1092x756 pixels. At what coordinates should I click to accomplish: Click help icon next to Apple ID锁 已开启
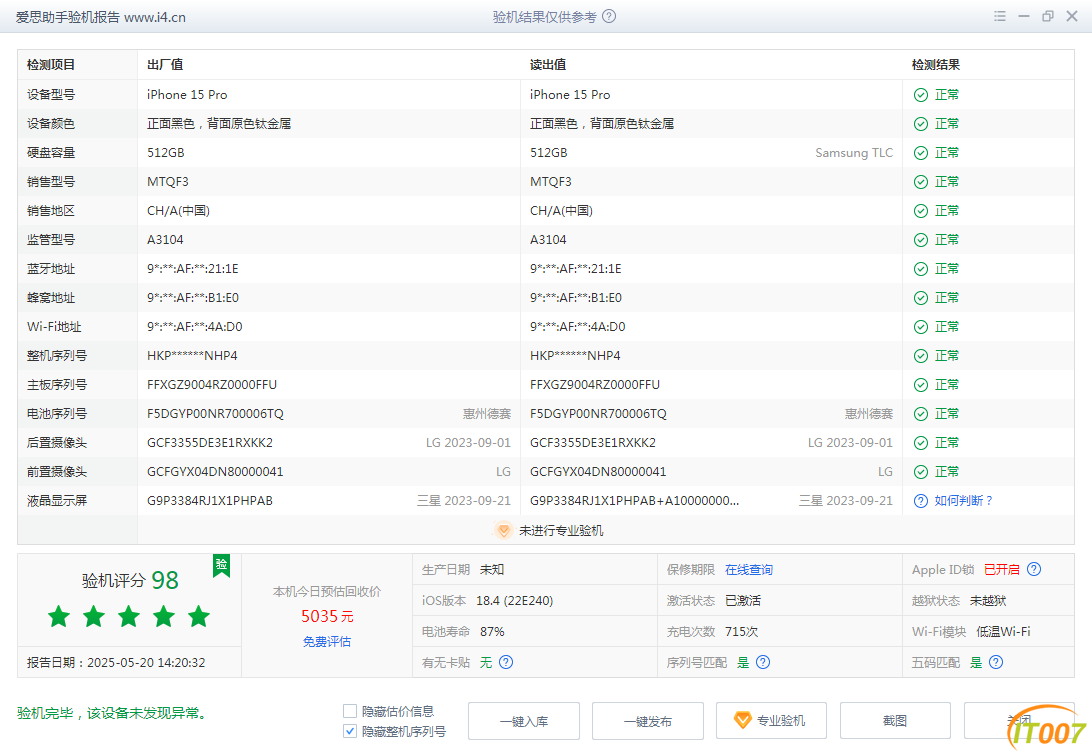1034,569
